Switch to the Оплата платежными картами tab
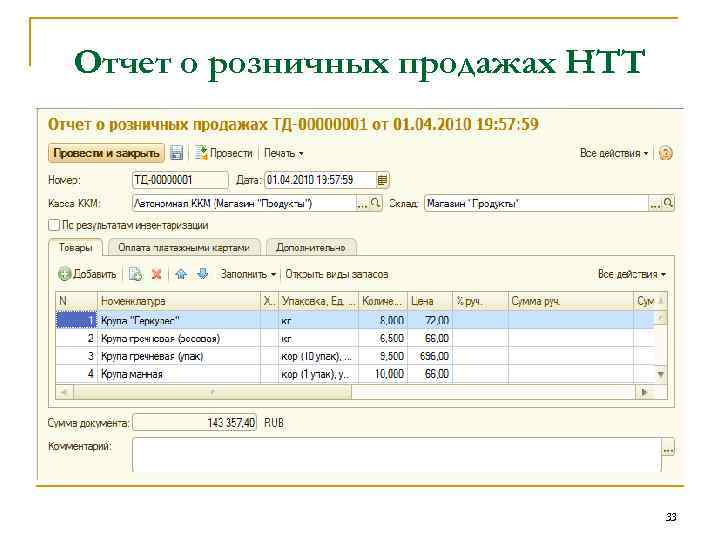Image resolution: width=720 pixels, height=540 pixels. tap(184, 248)
